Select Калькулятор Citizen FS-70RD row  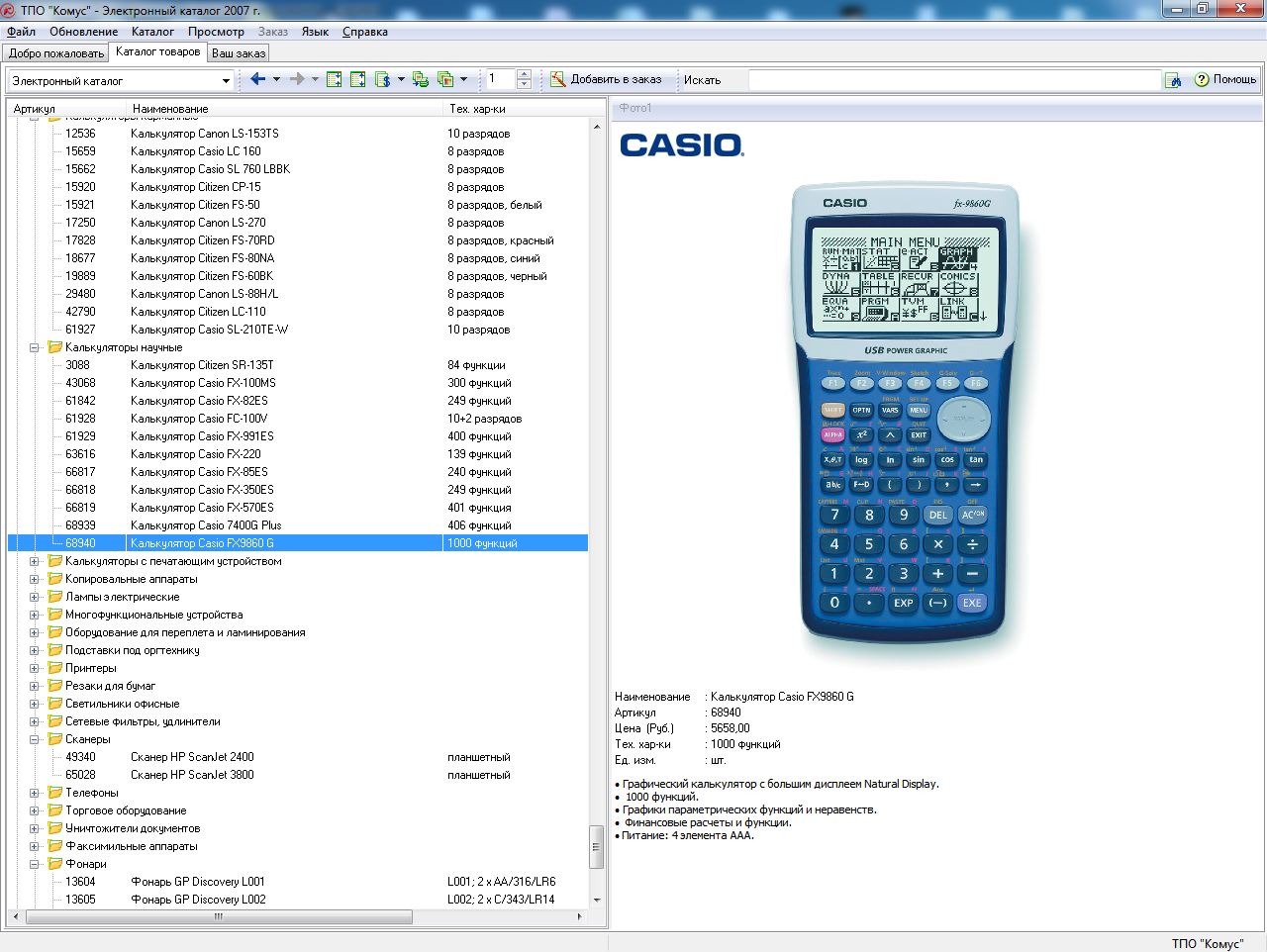pyautogui.click(x=298, y=240)
